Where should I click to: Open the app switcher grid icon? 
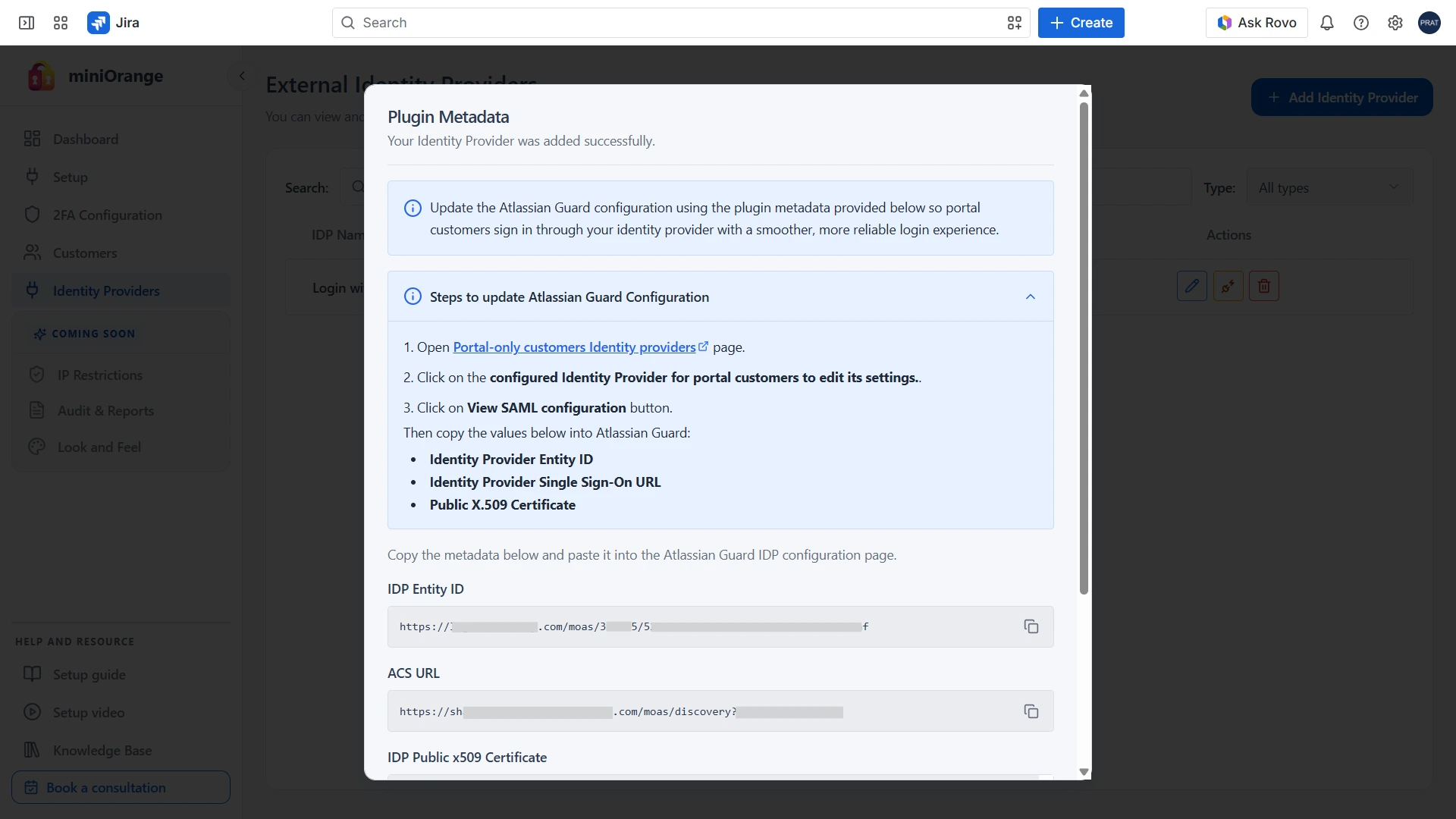[x=61, y=23]
